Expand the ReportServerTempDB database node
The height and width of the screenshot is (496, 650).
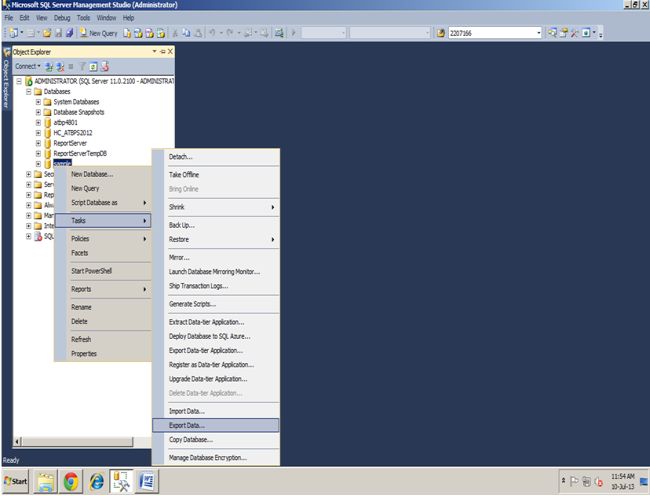tap(38, 154)
